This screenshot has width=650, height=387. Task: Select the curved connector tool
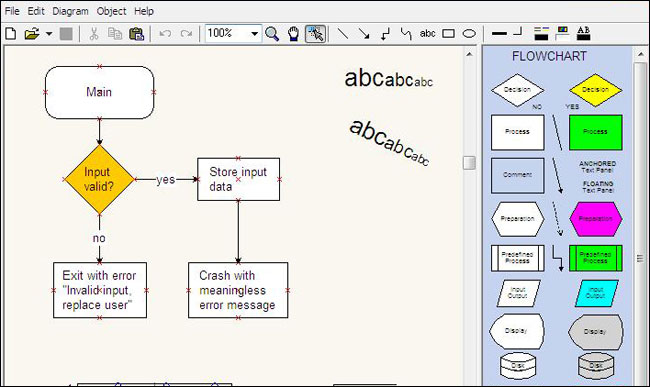coord(406,34)
